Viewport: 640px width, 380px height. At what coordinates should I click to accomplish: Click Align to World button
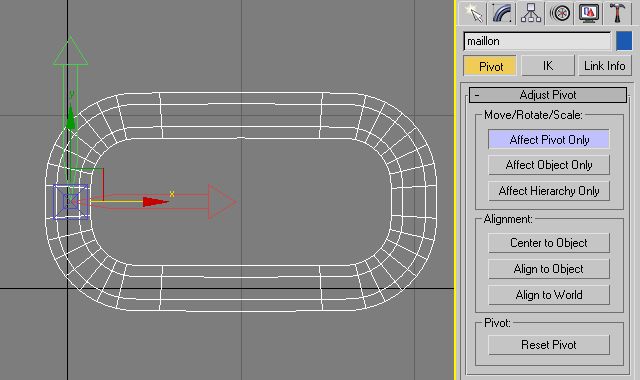pyautogui.click(x=549, y=295)
